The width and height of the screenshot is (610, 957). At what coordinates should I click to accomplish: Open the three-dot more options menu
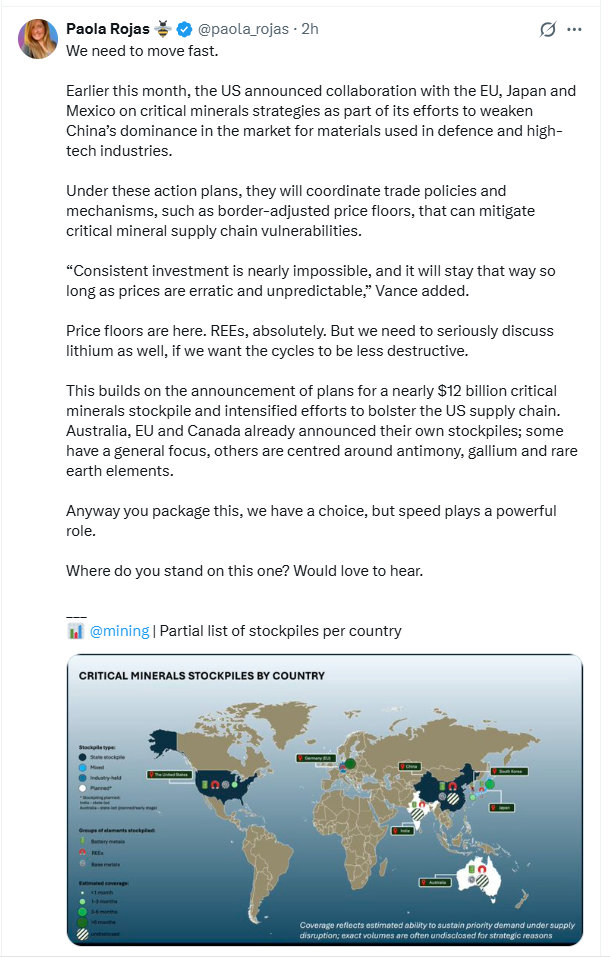574,30
